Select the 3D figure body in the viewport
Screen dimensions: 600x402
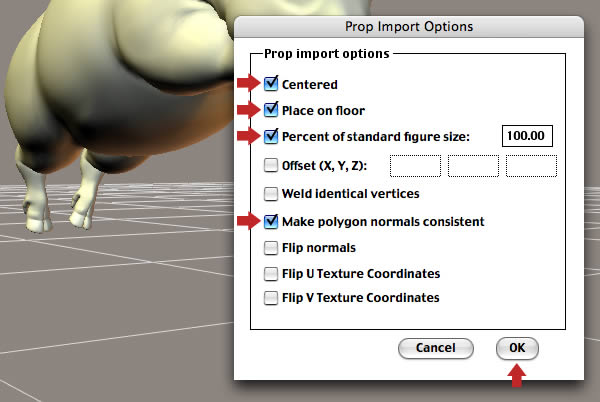tap(115, 76)
